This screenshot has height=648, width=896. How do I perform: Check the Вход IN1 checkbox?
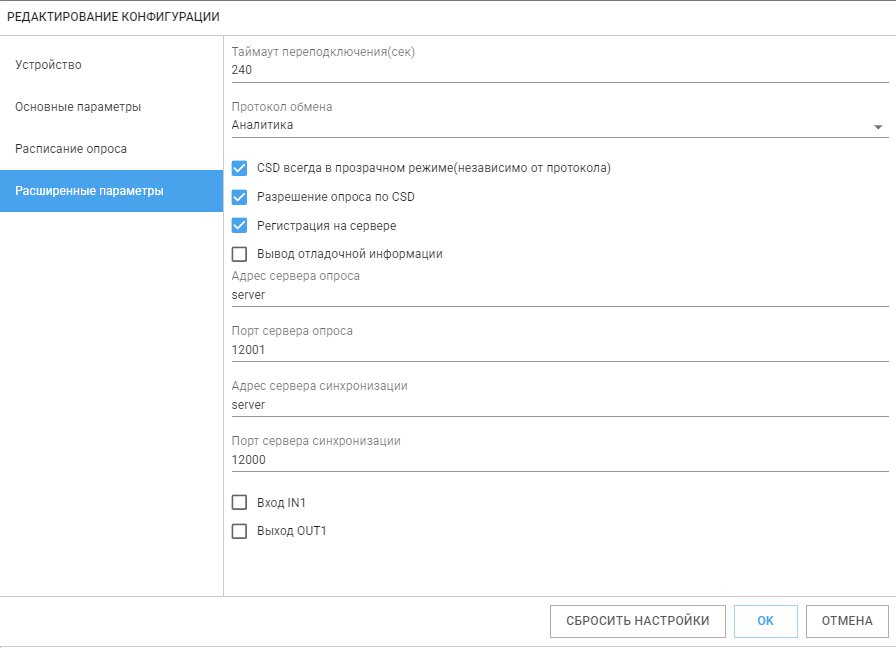click(239, 502)
